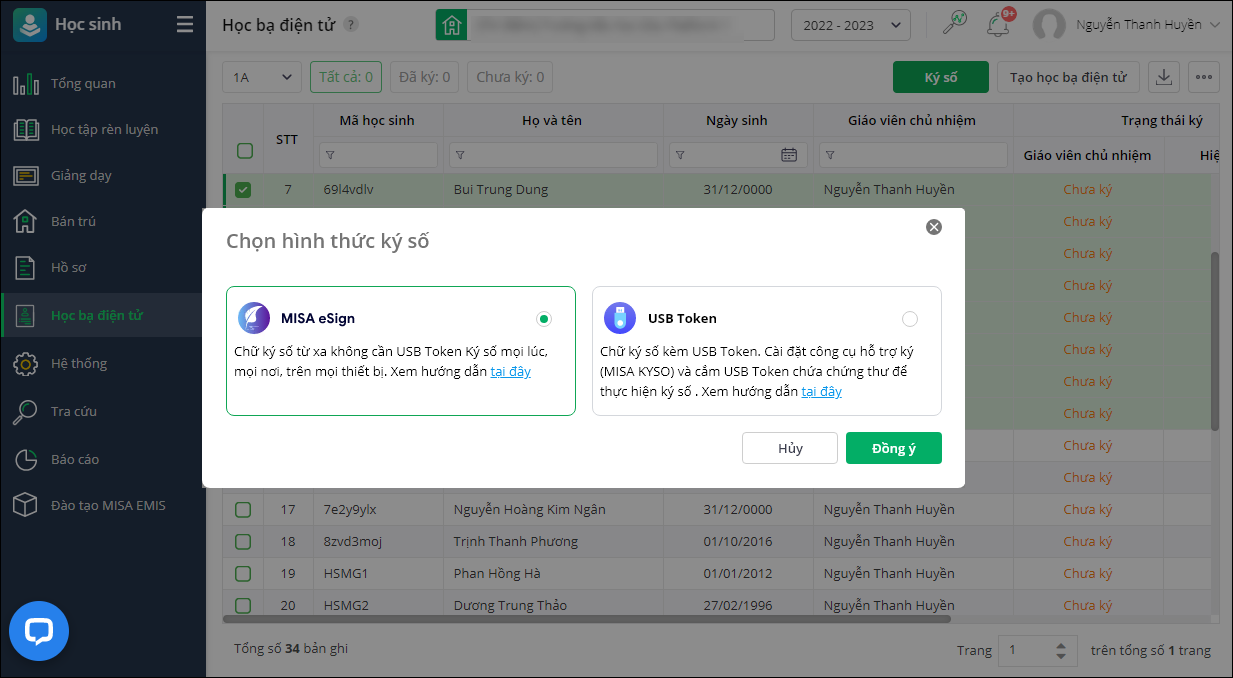This screenshot has height=678, width=1233.
Task: Open the 1A class dropdown
Action: coord(262,77)
